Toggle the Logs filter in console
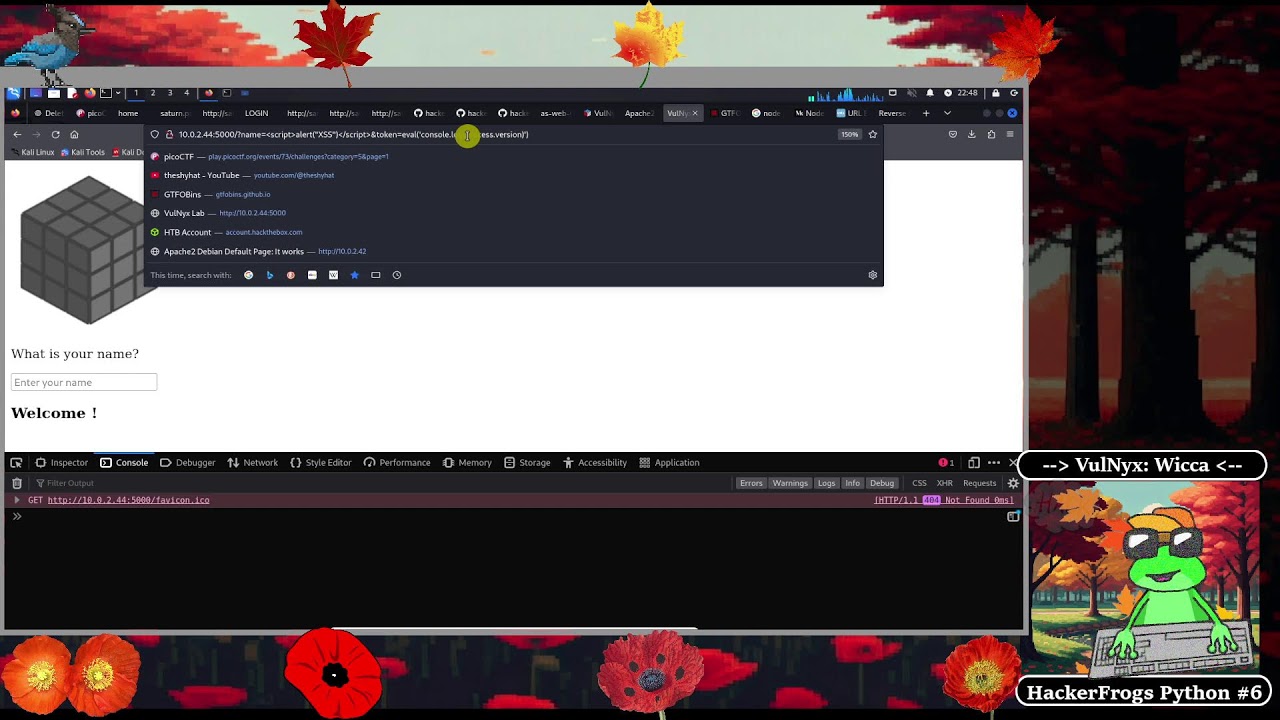Viewport: 1280px width, 720px height. 826,483
